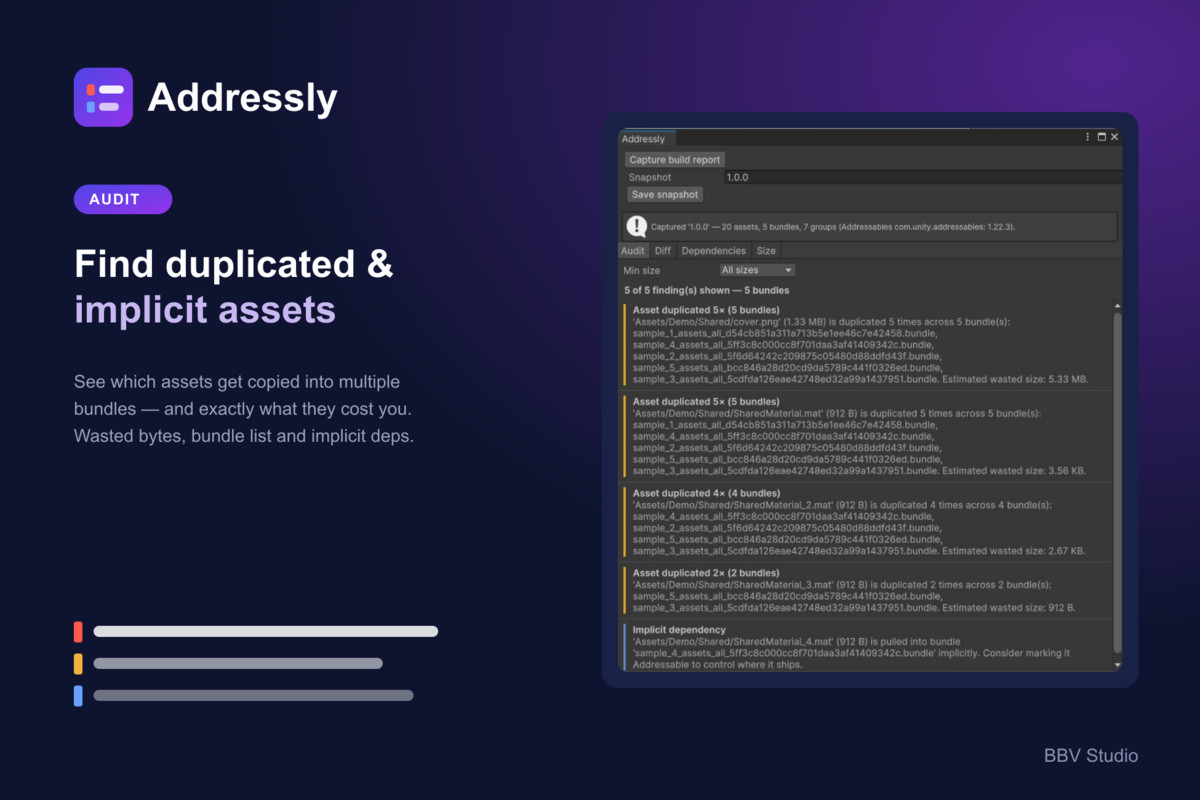1200x800 pixels.
Task: Click the Save snapshot button
Action: pos(664,194)
